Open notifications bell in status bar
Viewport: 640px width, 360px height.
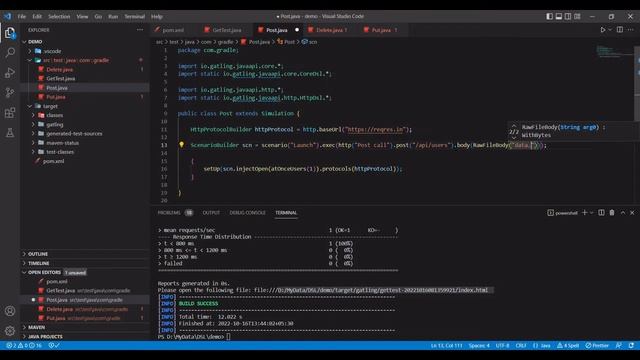631,345
